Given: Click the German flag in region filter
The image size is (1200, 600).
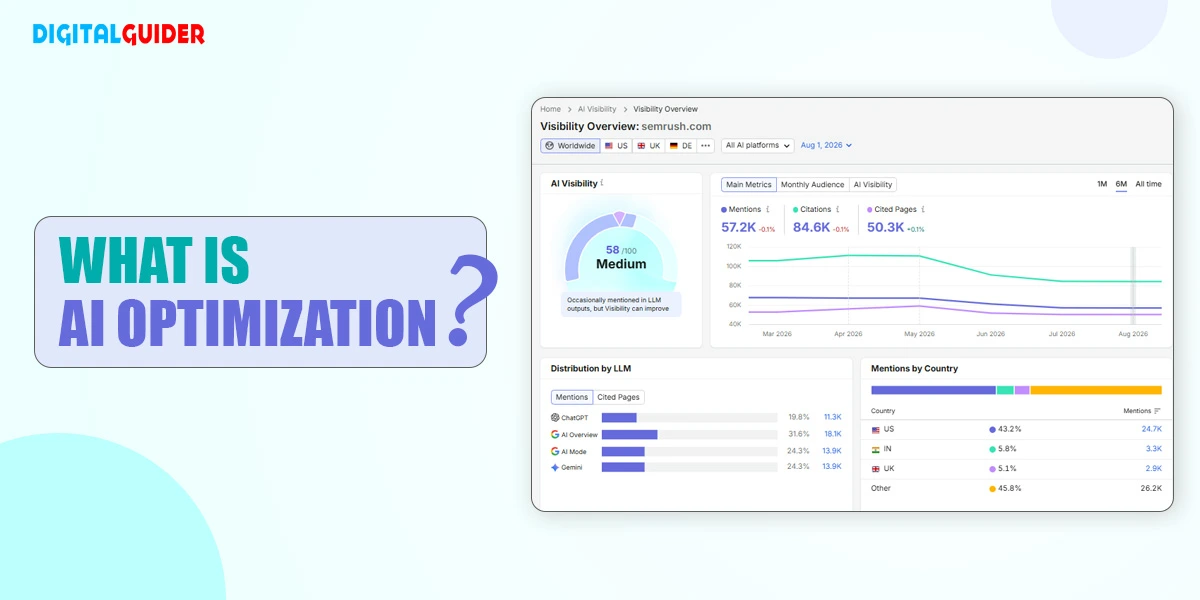Looking at the screenshot, I should coord(674,146).
